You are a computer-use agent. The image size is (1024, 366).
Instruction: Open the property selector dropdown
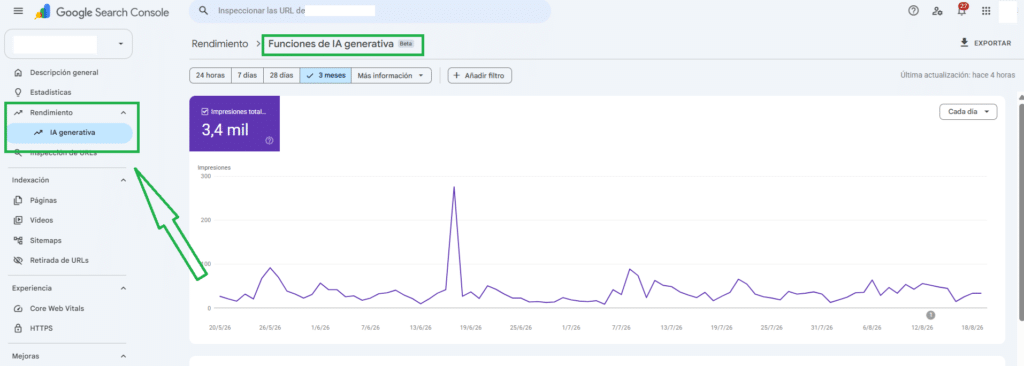[69, 44]
